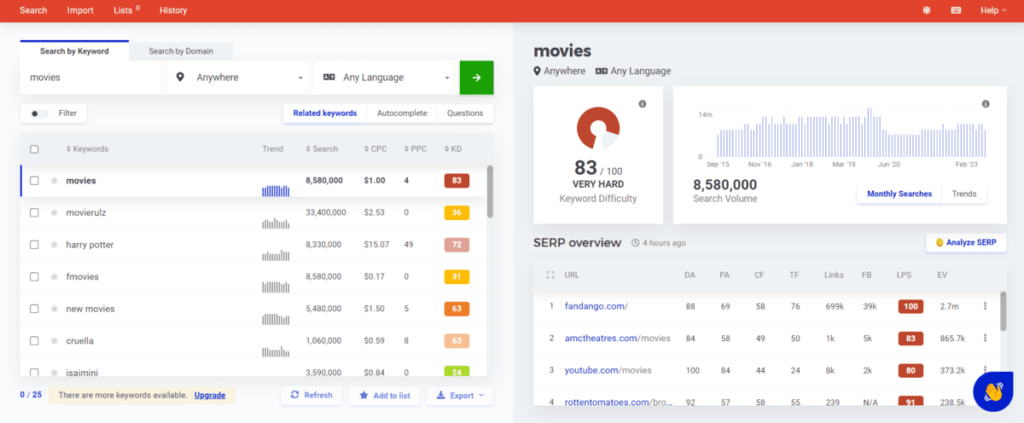Open the chat support waving hand button
The image size is (1024, 423).
993,392
